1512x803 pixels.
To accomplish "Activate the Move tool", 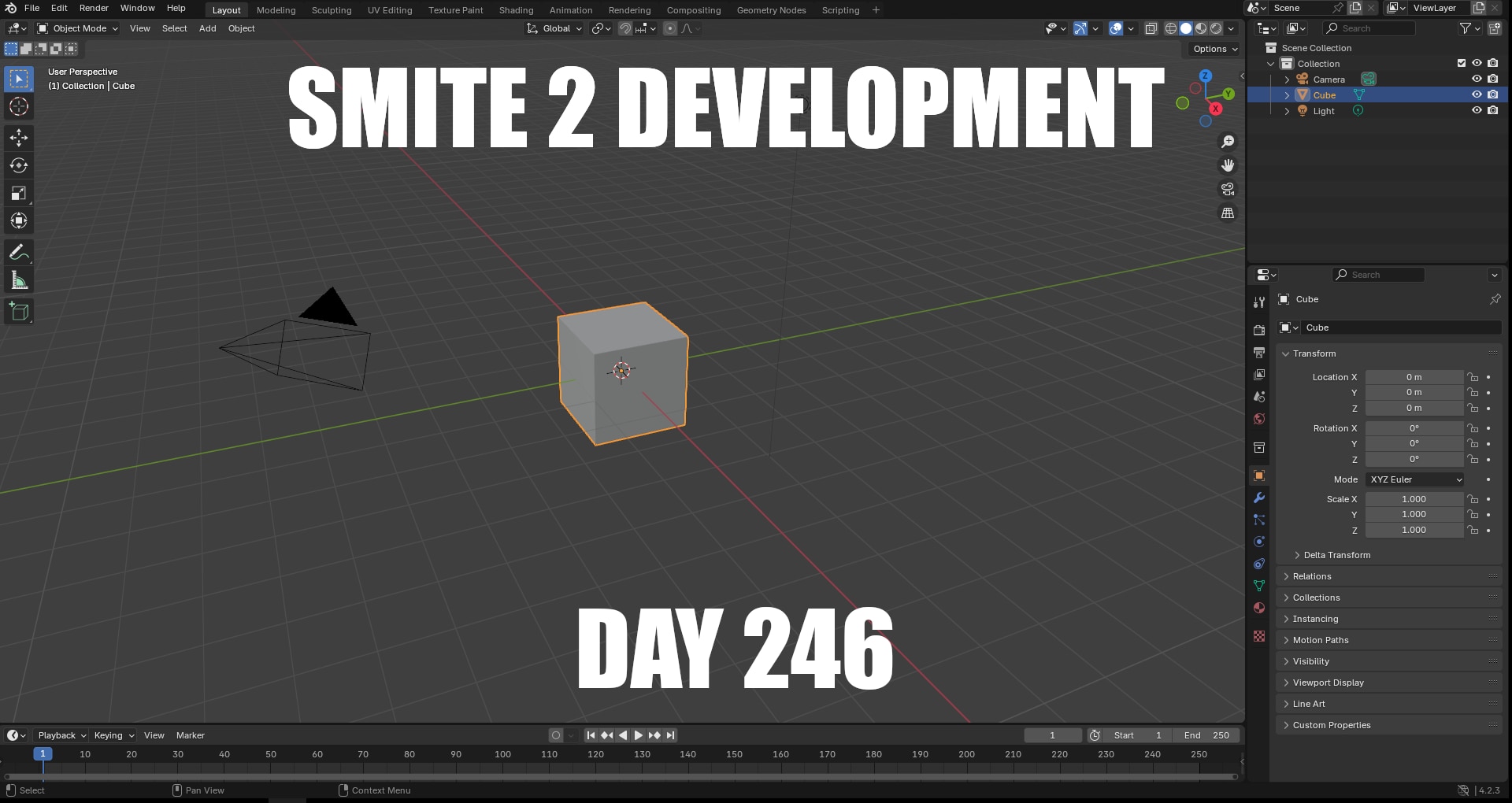I will pyautogui.click(x=19, y=138).
